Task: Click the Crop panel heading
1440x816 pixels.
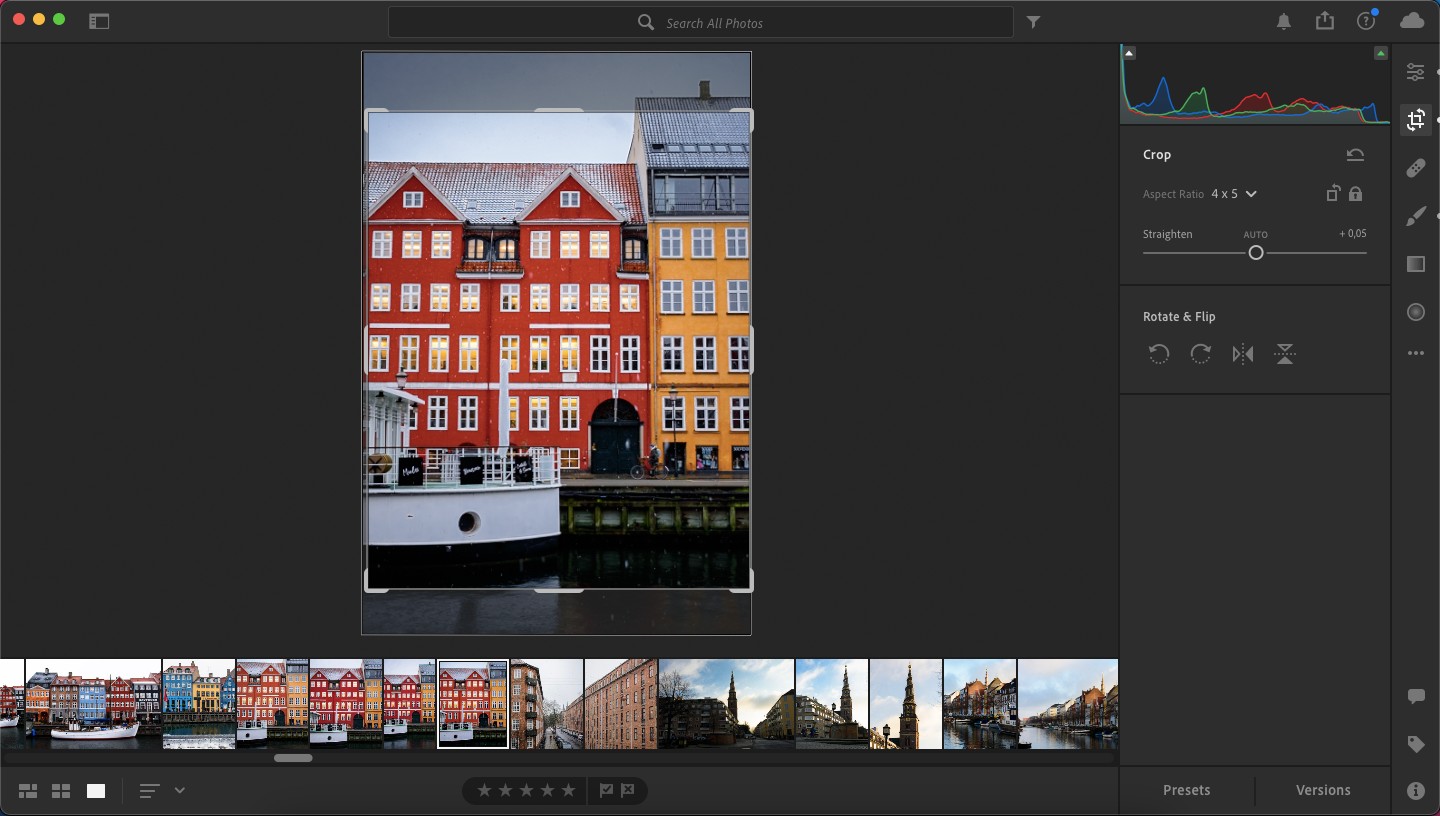Action: point(1157,155)
